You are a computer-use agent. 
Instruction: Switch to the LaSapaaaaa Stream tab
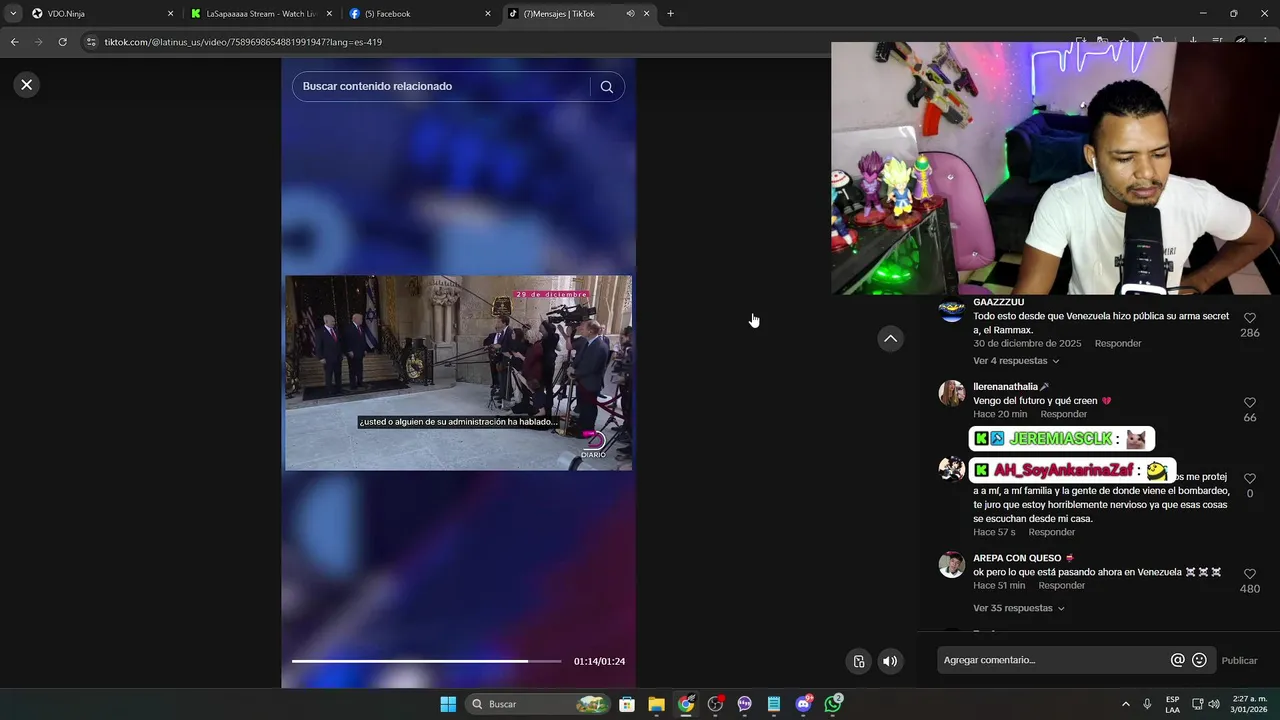click(262, 14)
